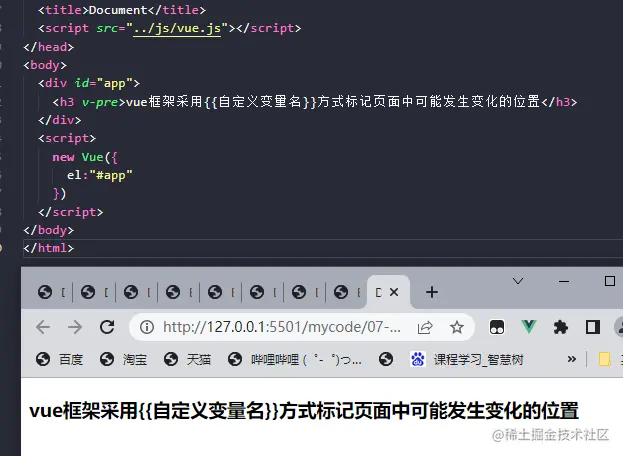Open the unlabeled globe bookmark before 课程学习

tap(386, 359)
